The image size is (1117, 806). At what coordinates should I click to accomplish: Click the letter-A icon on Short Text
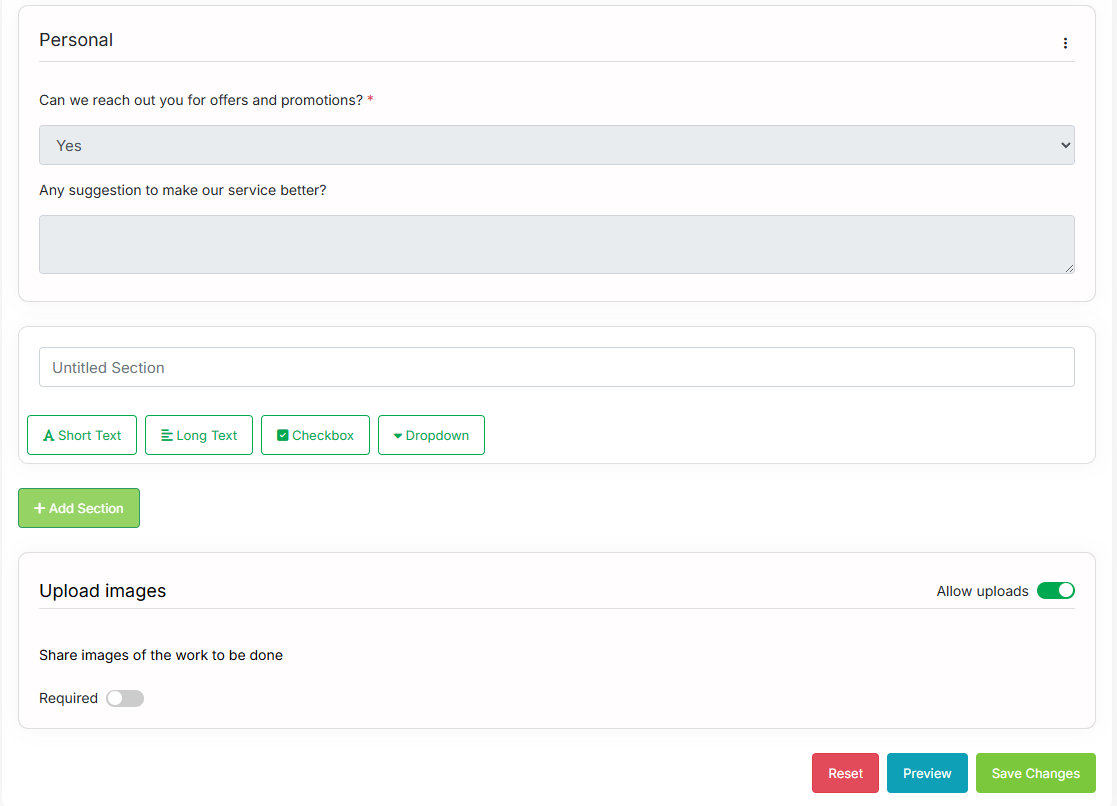pos(48,435)
